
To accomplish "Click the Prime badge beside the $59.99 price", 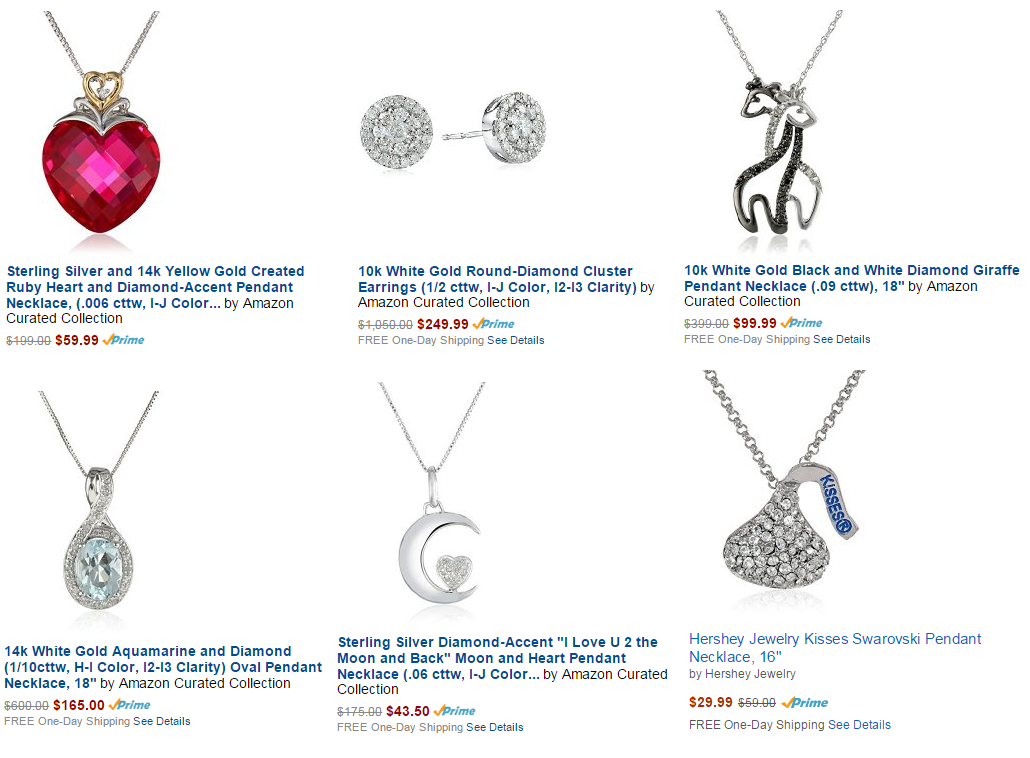I will pyautogui.click(x=123, y=340).
